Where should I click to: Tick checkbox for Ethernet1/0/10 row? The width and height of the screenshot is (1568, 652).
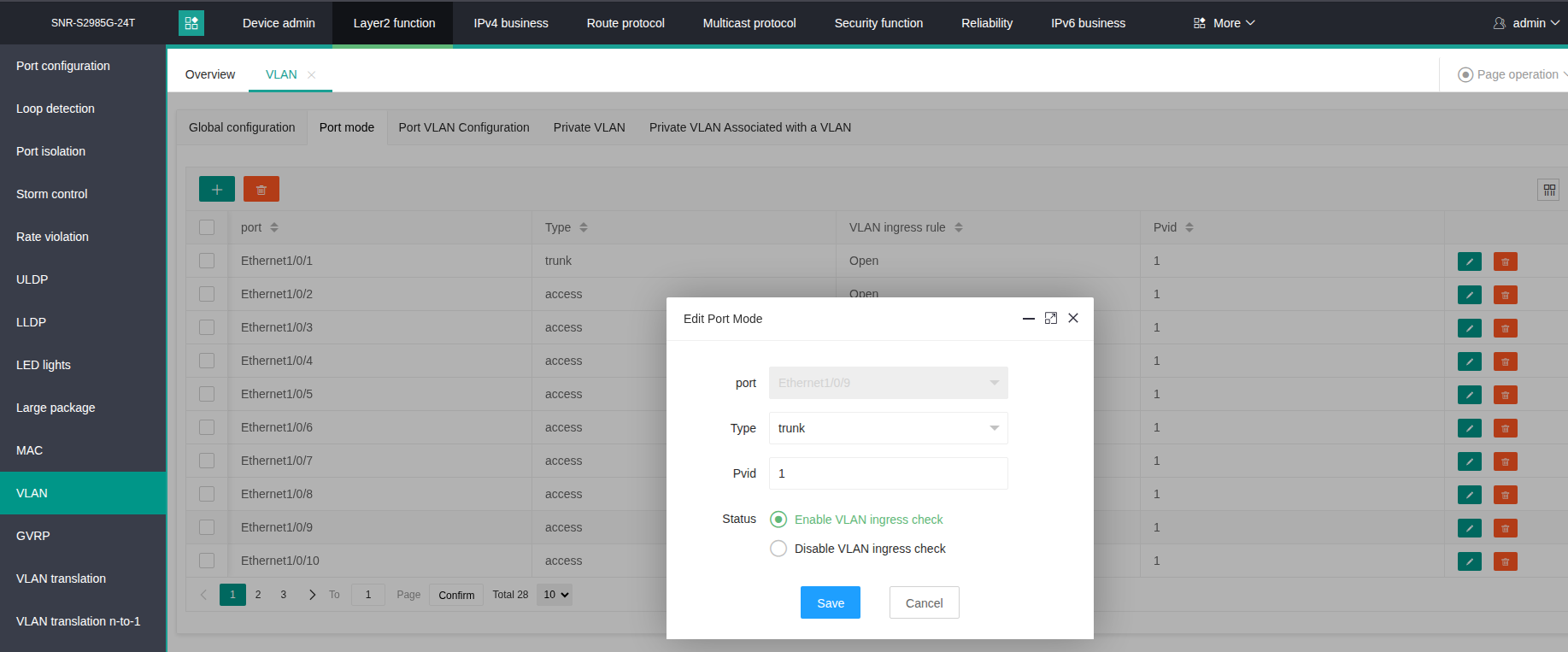tap(207, 561)
